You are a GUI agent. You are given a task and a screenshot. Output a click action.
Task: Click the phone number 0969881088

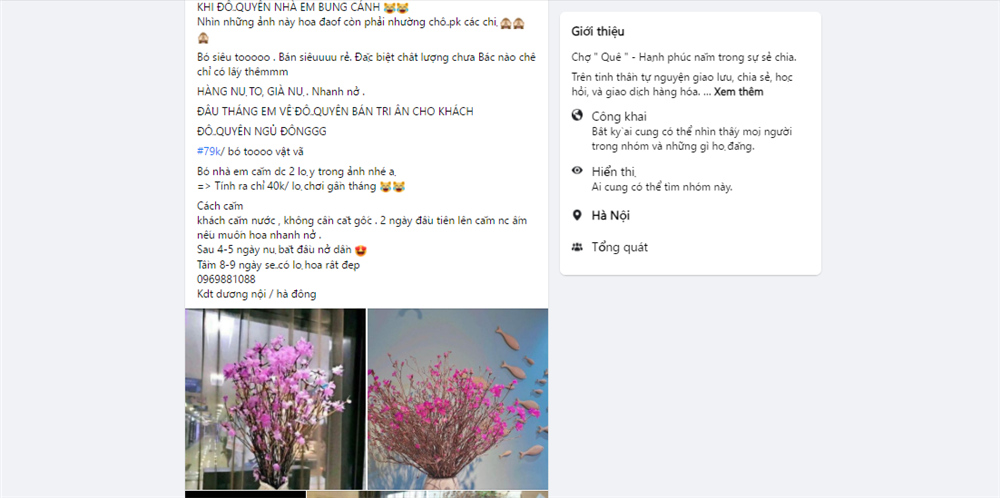226,279
